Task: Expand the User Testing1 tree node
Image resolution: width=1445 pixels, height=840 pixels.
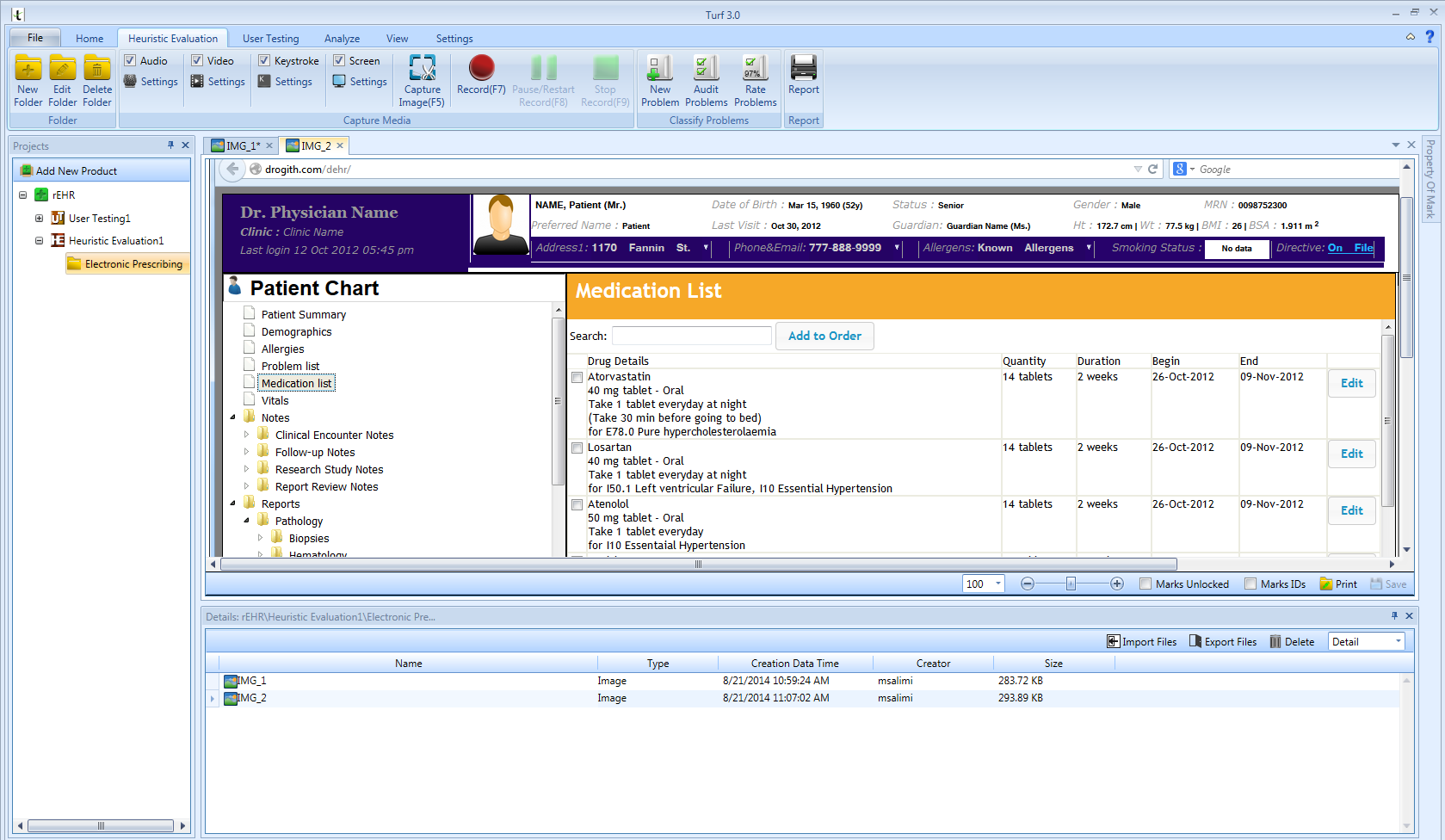Action: (39, 219)
